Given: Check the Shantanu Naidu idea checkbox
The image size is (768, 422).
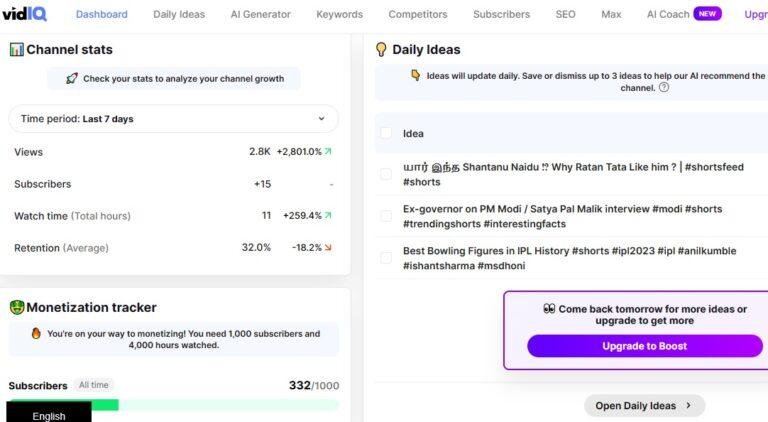Looking at the screenshot, I should pos(386,174).
